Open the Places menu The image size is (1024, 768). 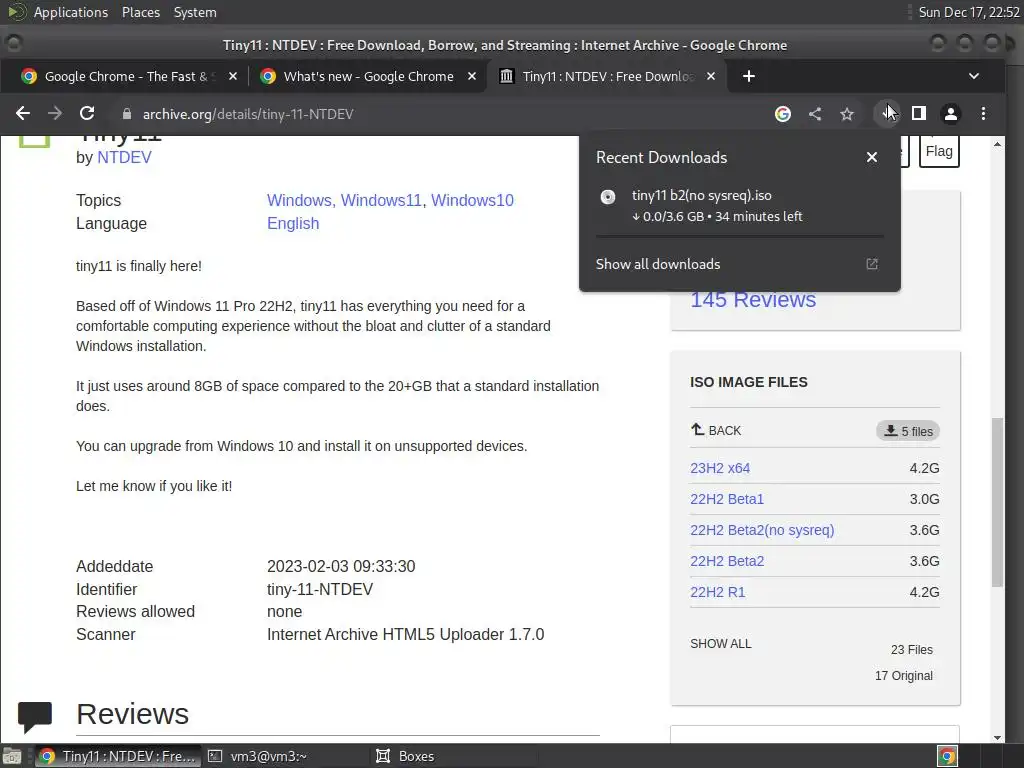tap(140, 12)
